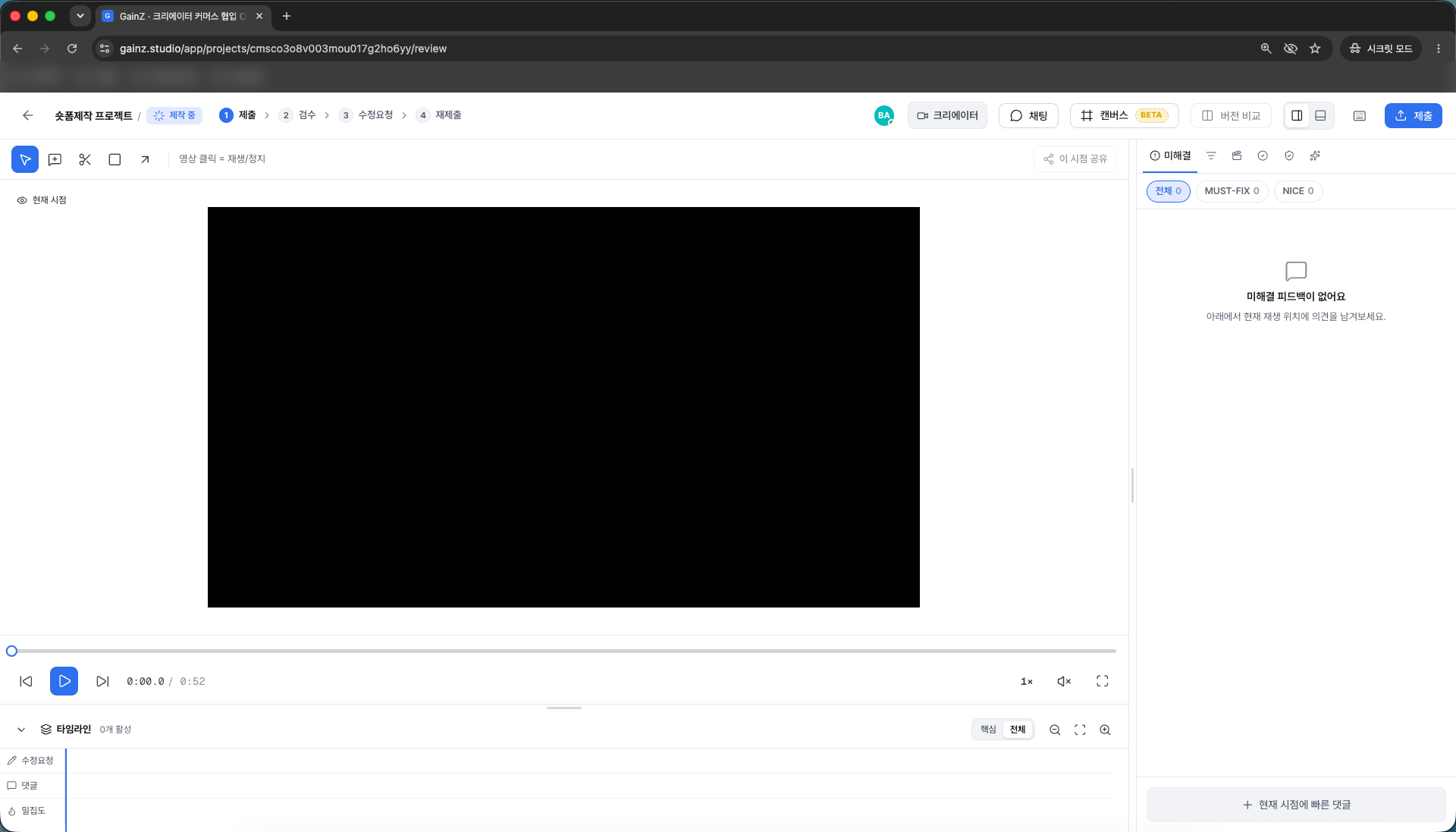
Task: Open the list filter tab icon
Action: tap(1211, 155)
